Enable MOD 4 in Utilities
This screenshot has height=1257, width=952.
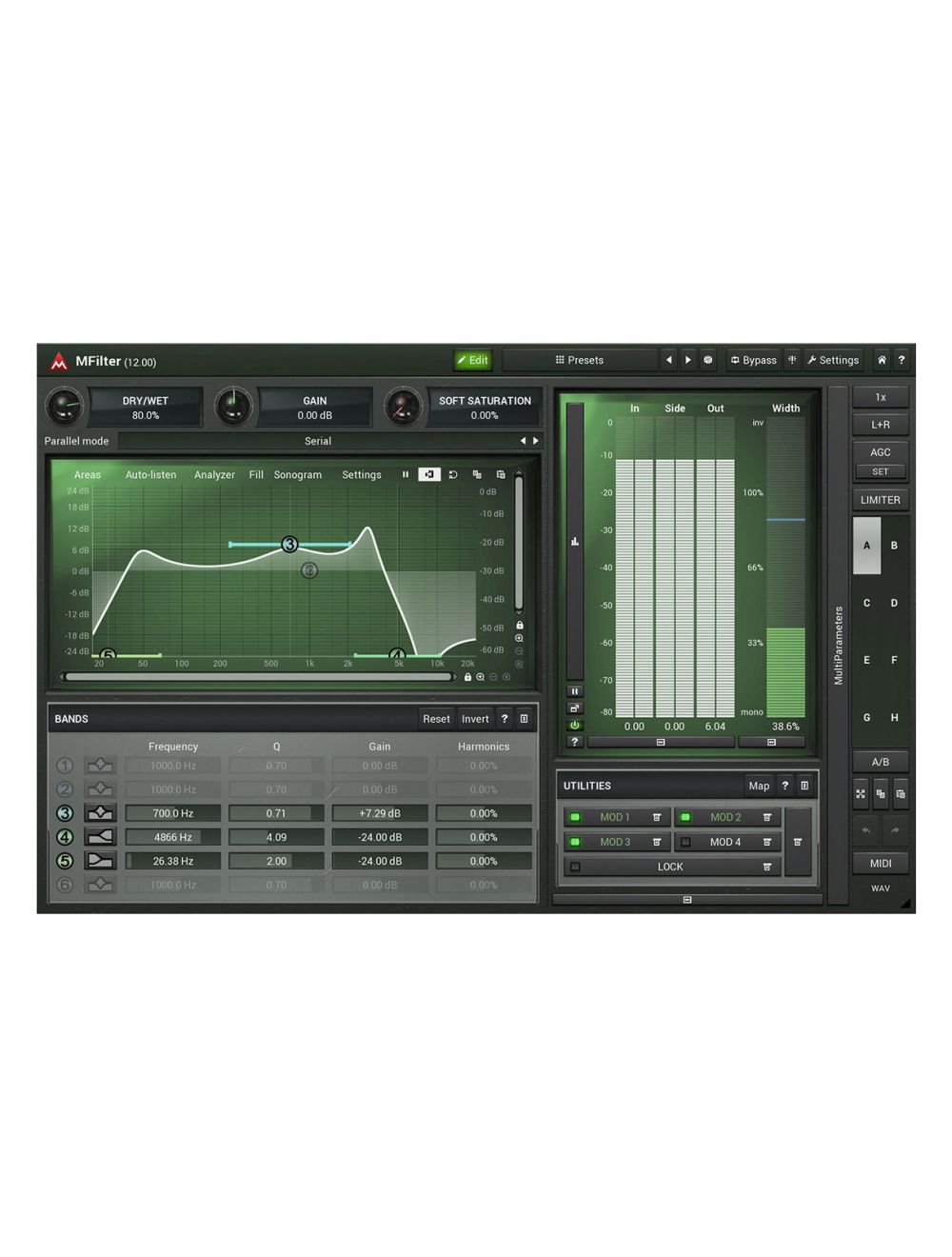tap(684, 841)
